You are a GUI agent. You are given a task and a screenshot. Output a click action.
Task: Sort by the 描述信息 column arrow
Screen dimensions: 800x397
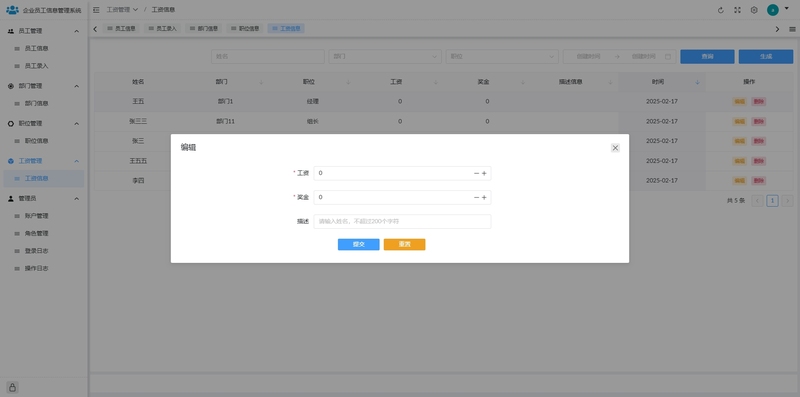[610, 82]
